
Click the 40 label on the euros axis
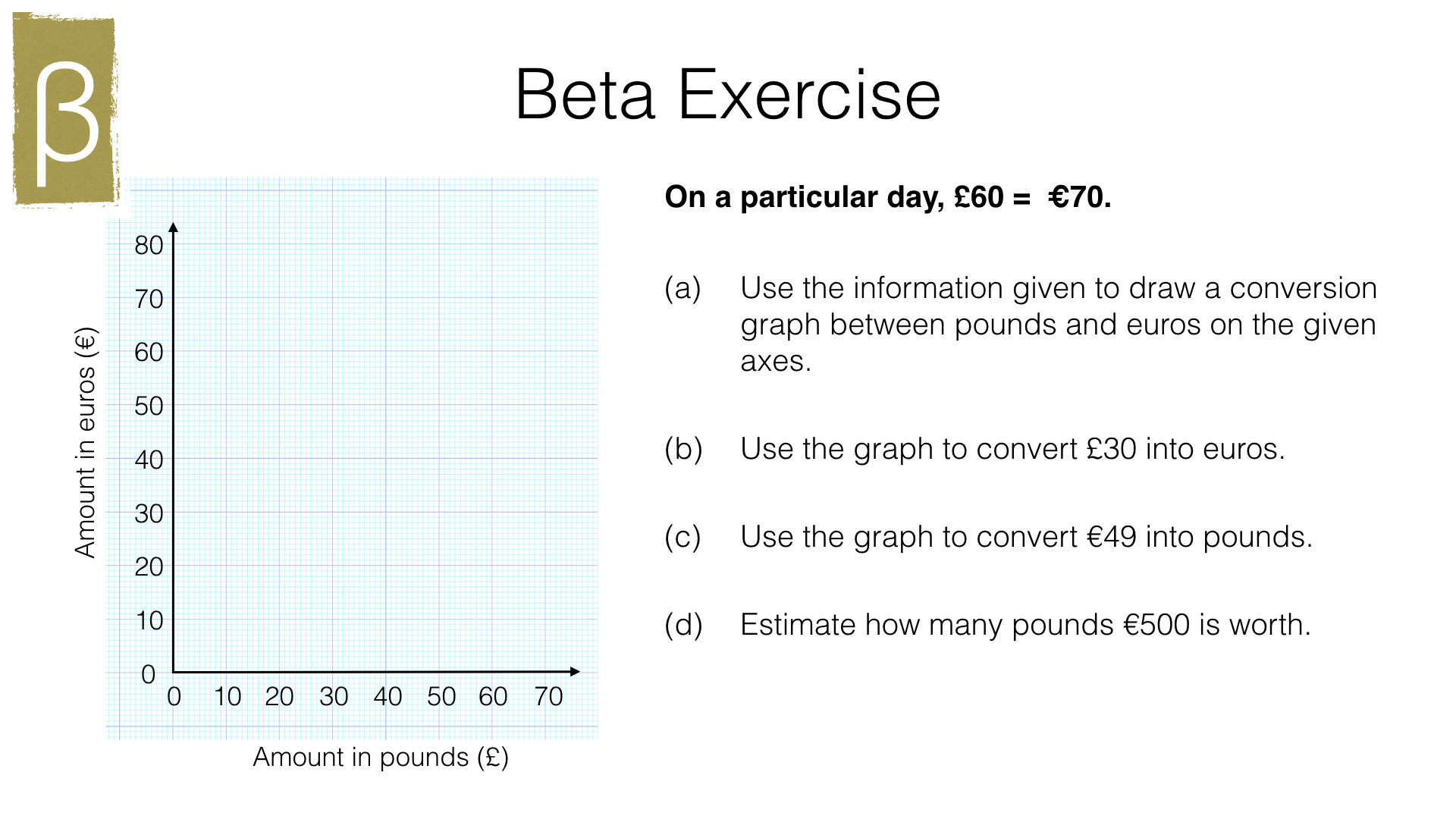pyautogui.click(x=149, y=460)
